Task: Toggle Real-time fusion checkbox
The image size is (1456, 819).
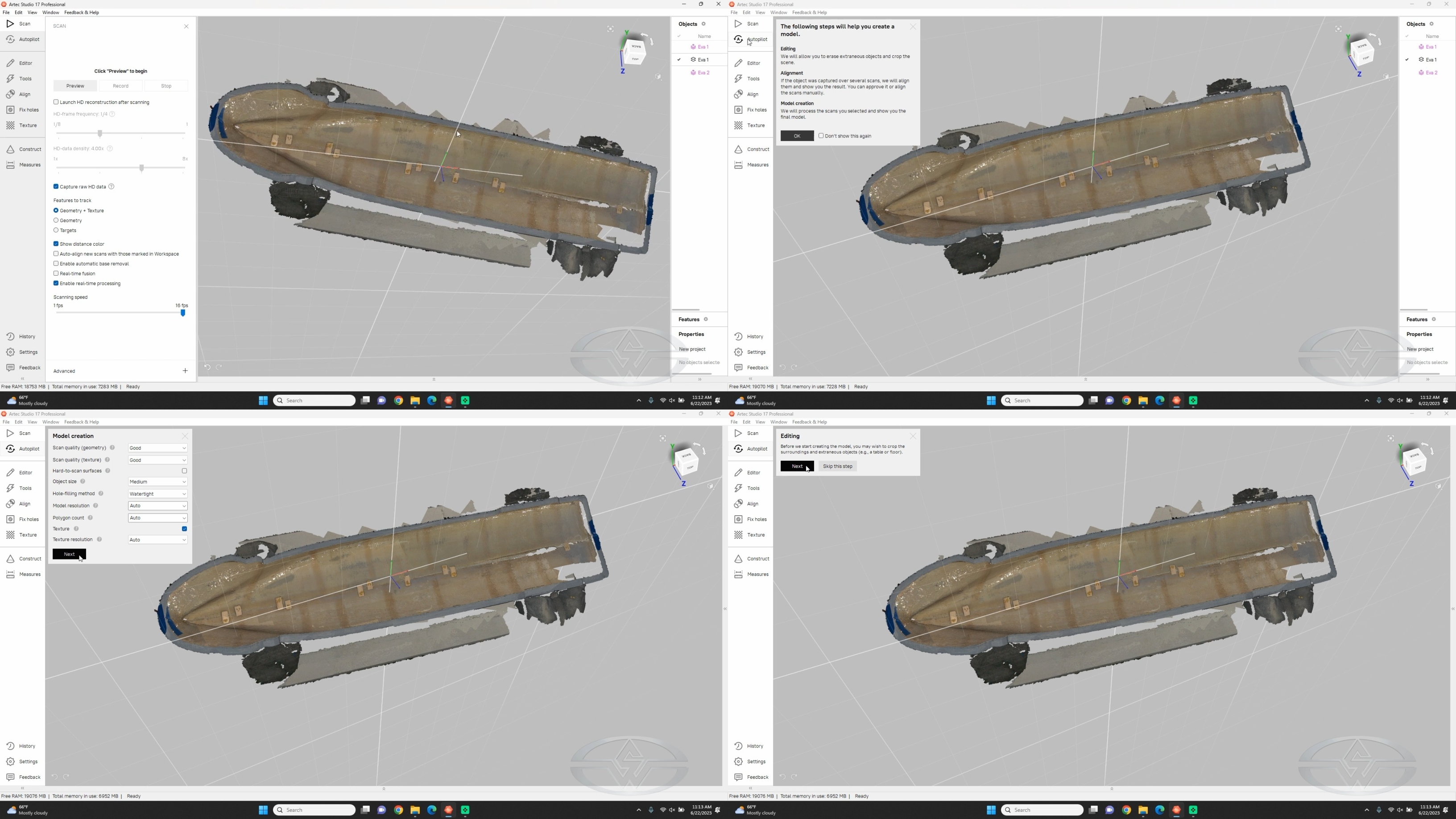Action: 56,273
